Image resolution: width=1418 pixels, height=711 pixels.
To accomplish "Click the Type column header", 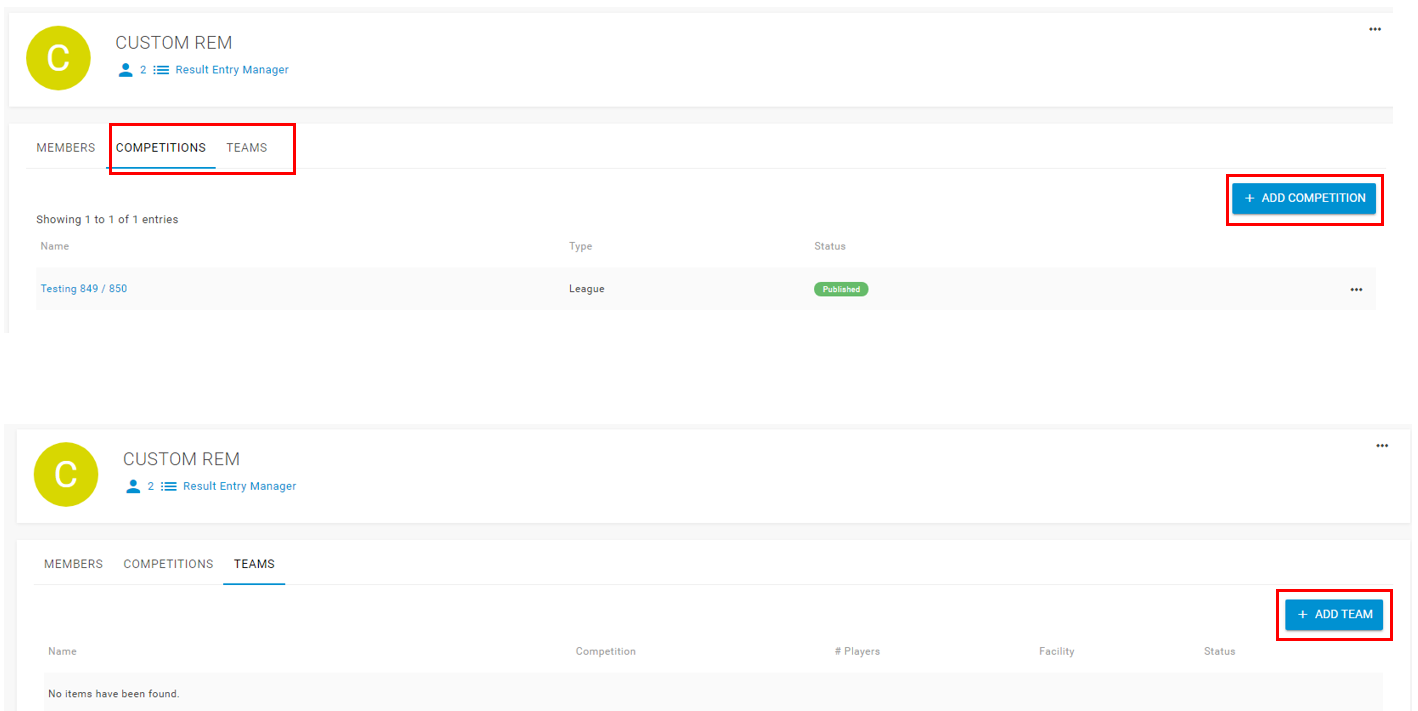I will (581, 246).
